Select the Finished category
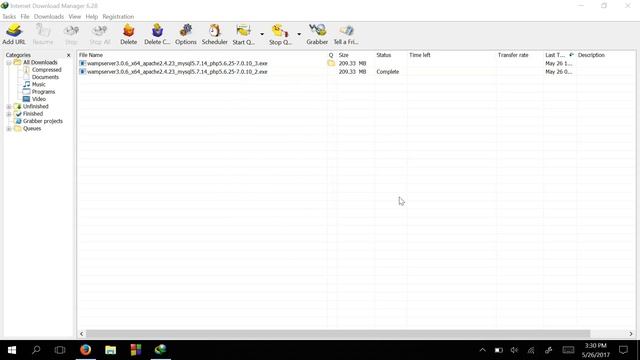Screen dimensions: 640x360 33,114
